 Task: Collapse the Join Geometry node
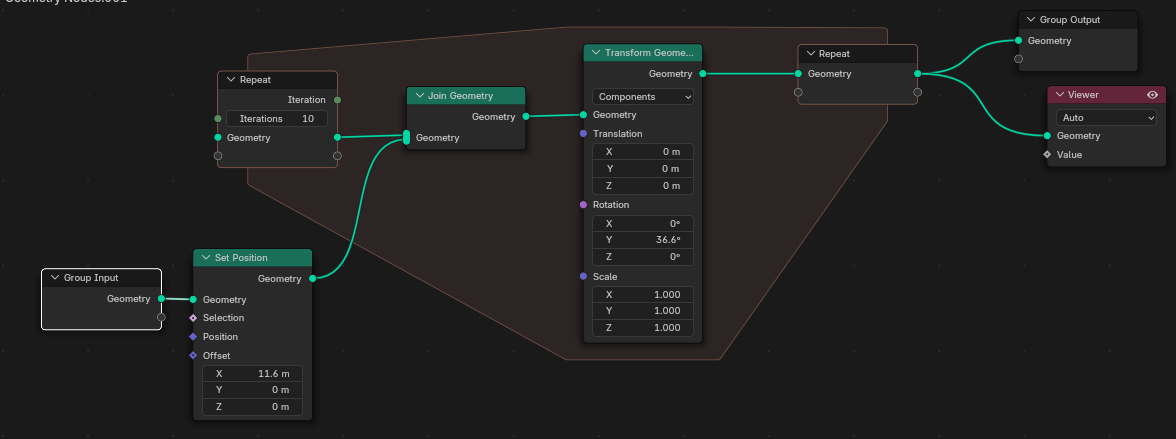418,96
